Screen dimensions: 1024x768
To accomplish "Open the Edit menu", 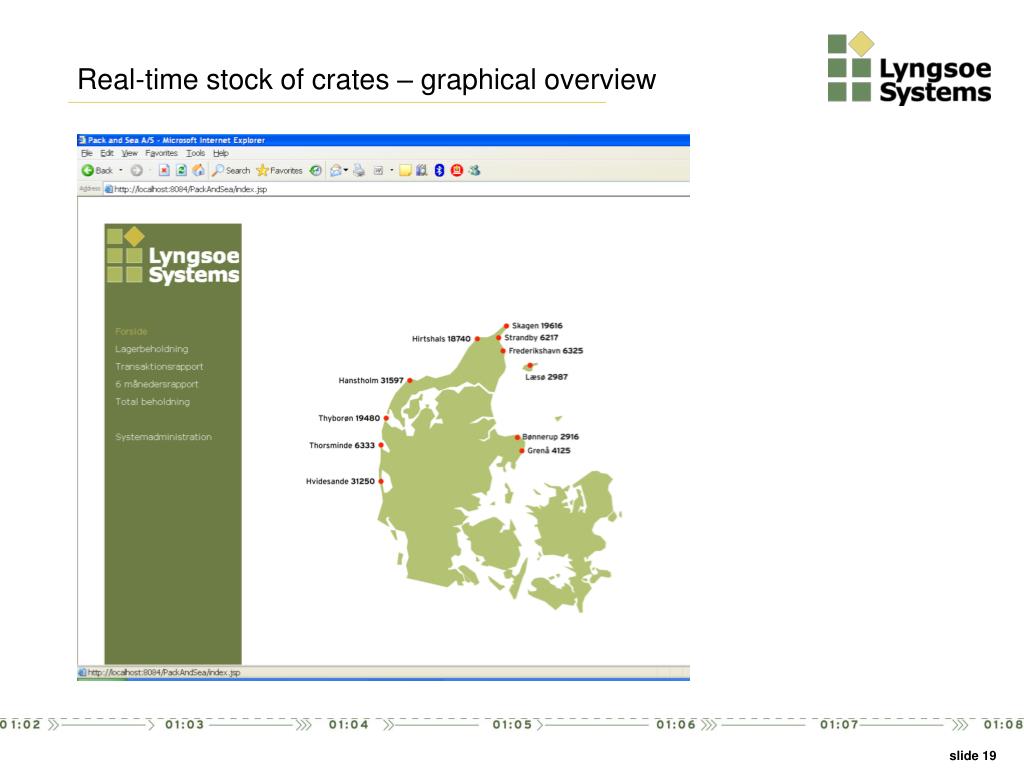I will pyautogui.click(x=107, y=153).
